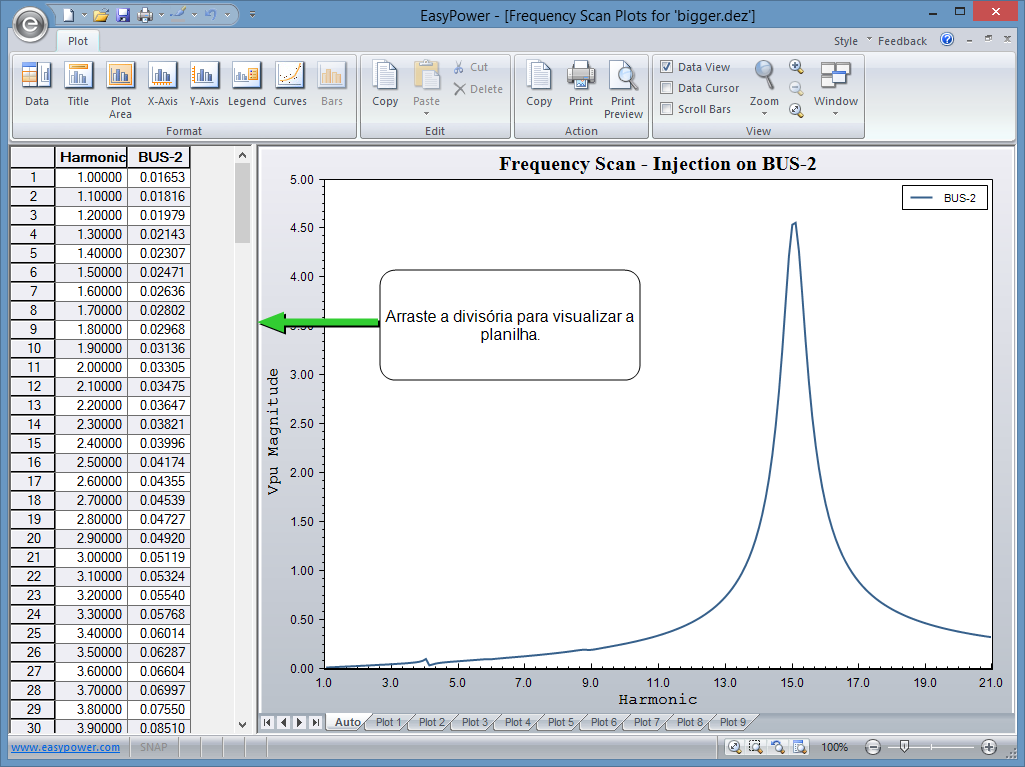Open the www.easypower.com link
Screen dimensions: 1025x767
coord(65,747)
